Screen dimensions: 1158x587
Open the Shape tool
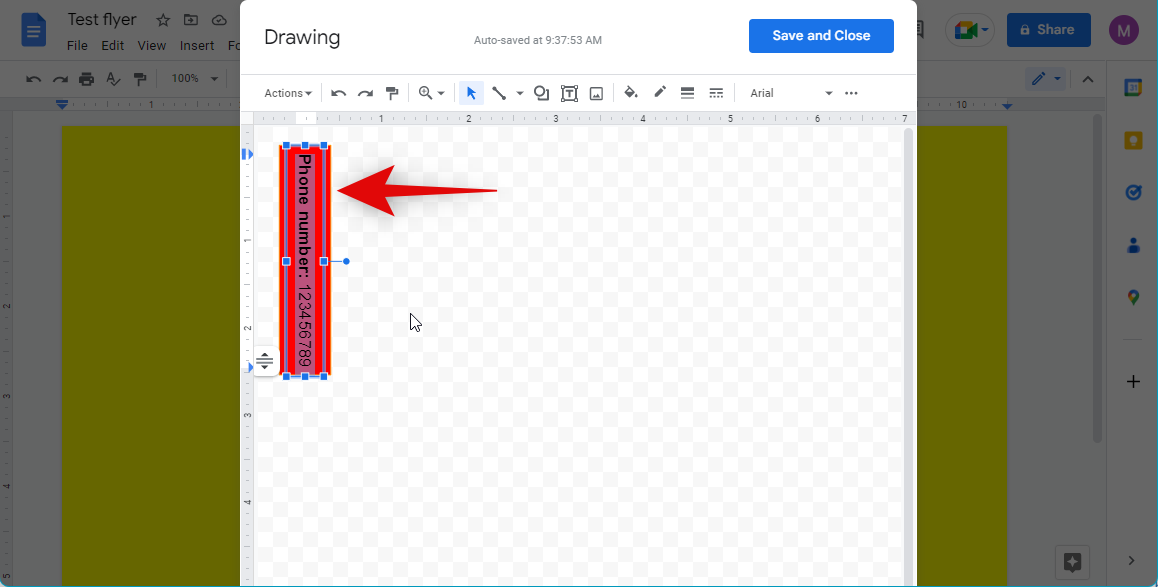[x=541, y=93]
